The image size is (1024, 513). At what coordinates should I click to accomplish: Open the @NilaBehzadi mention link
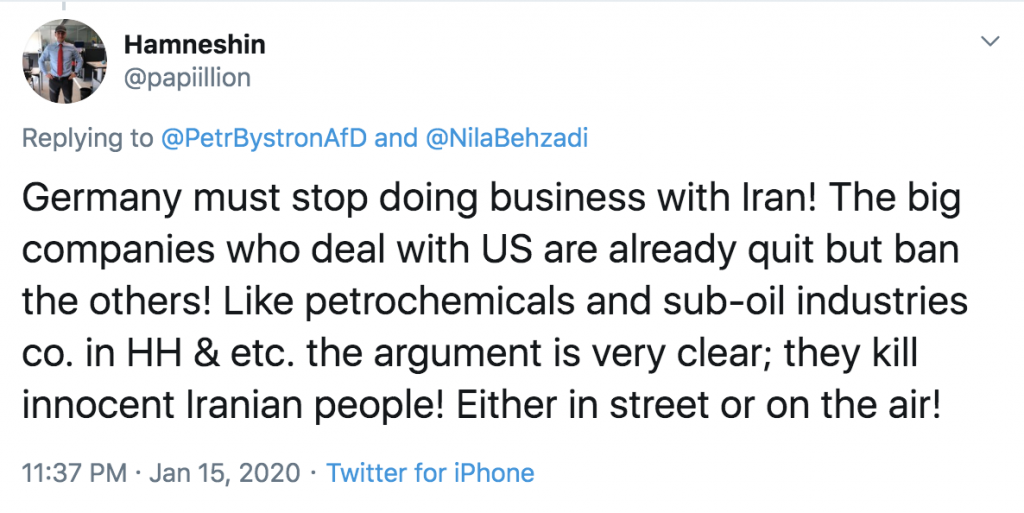pyautogui.click(x=506, y=138)
